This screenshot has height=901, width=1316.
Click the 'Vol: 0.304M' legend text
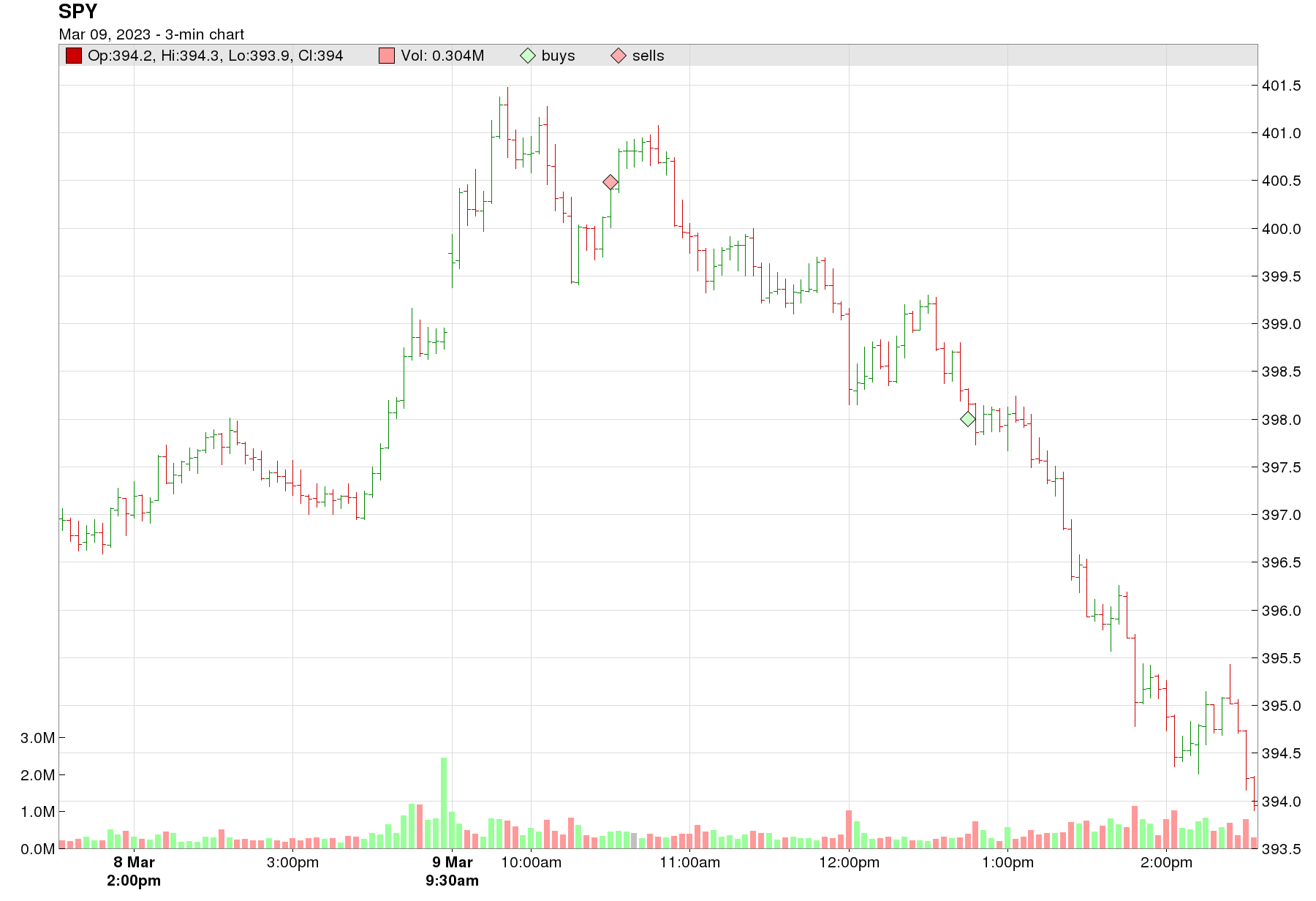(442, 56)
